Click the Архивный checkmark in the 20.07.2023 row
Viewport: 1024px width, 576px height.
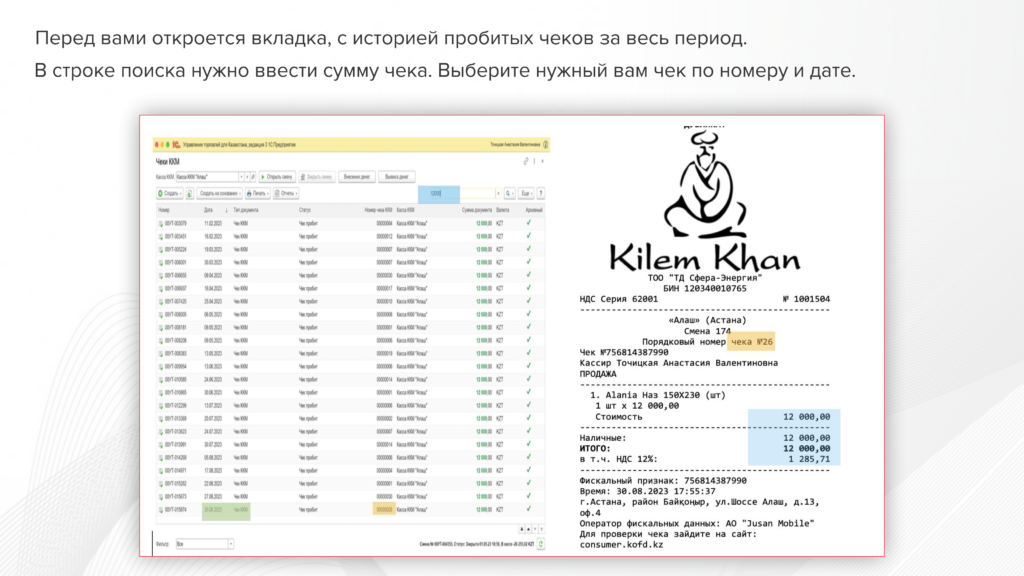(528, 418)
